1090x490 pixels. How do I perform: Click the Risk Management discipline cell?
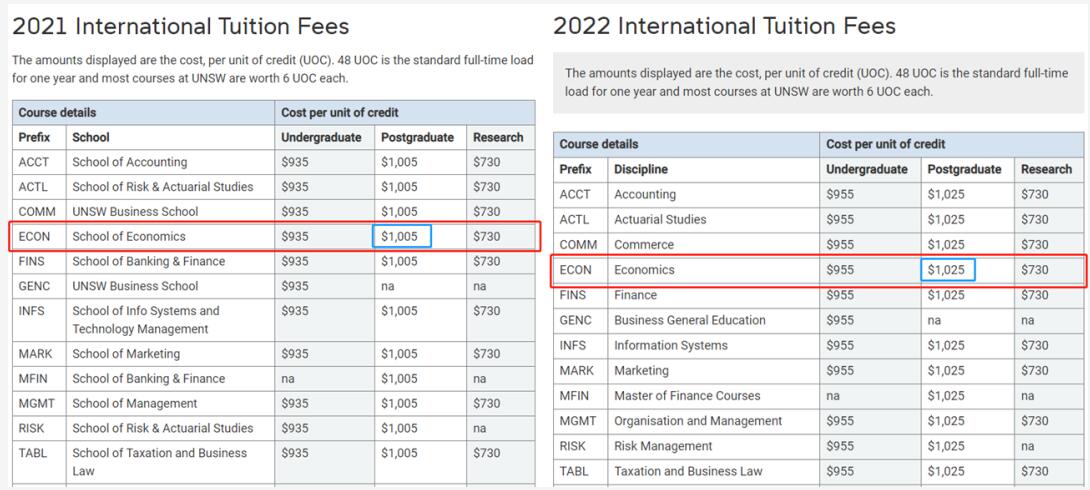(663, 446)
